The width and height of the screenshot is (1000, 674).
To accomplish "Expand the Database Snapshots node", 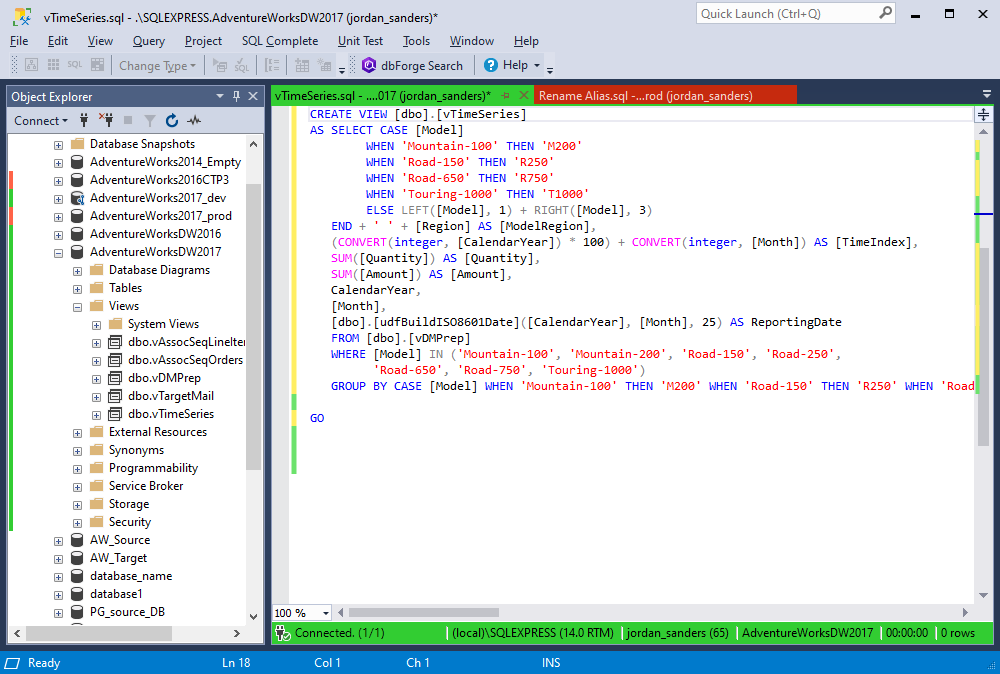I will (x=58, y=145).
